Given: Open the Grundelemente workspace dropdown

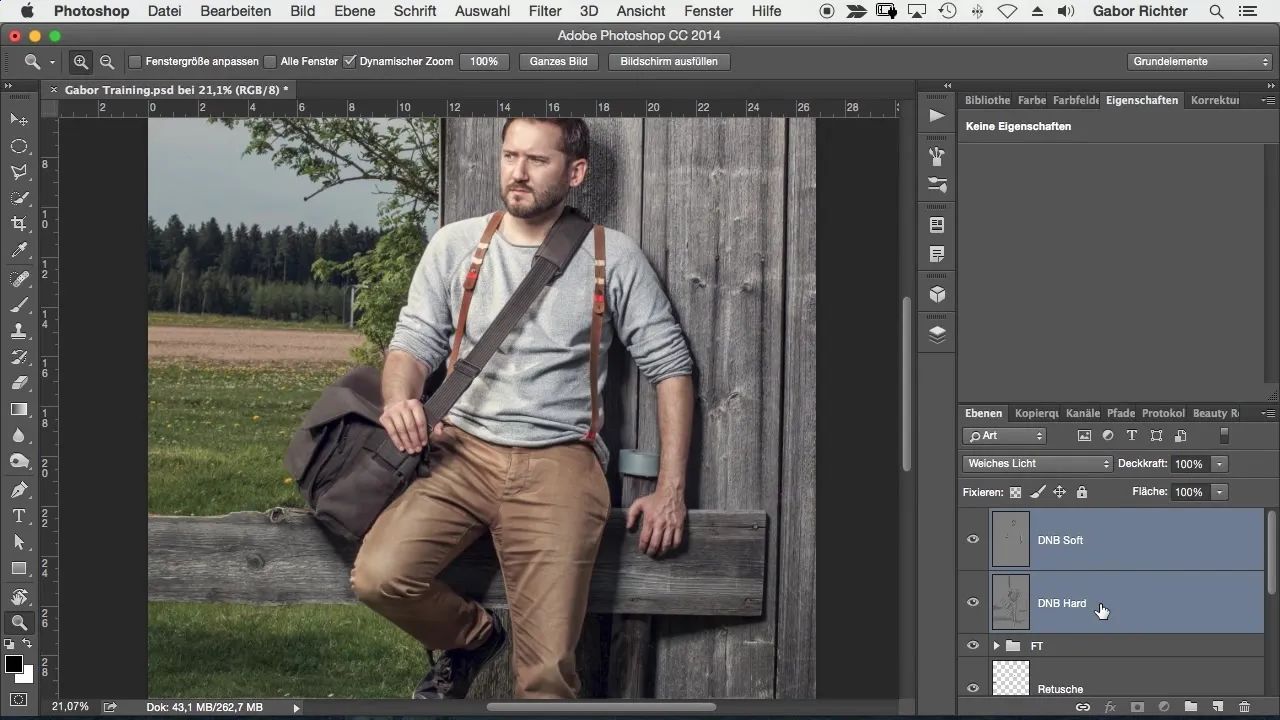Looking at the screenshot, I should click(x=1199, y=62).
